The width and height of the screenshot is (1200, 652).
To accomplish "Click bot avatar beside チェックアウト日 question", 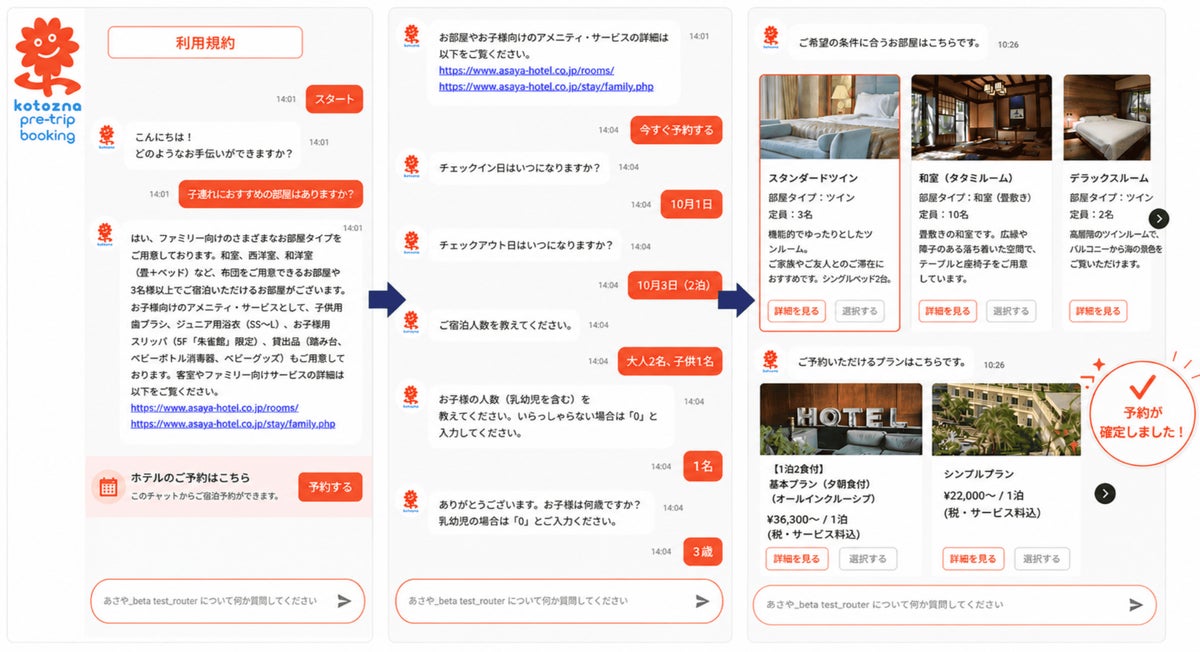I will pos(409,243).
